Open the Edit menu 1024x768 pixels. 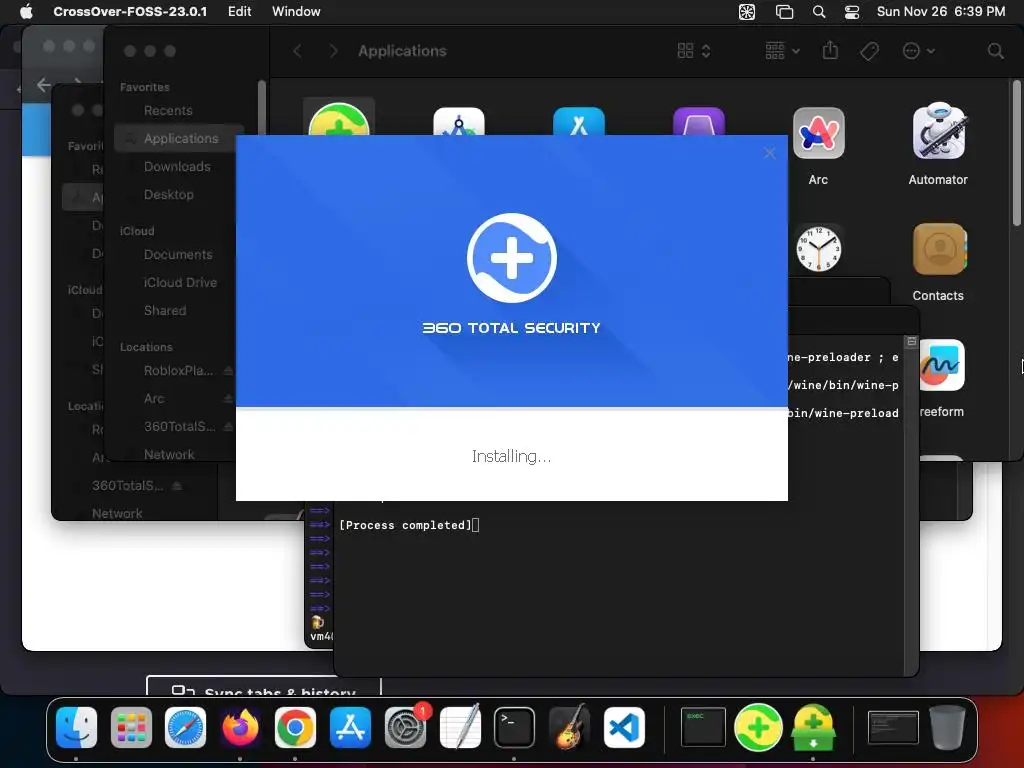[x=239, y=11]
